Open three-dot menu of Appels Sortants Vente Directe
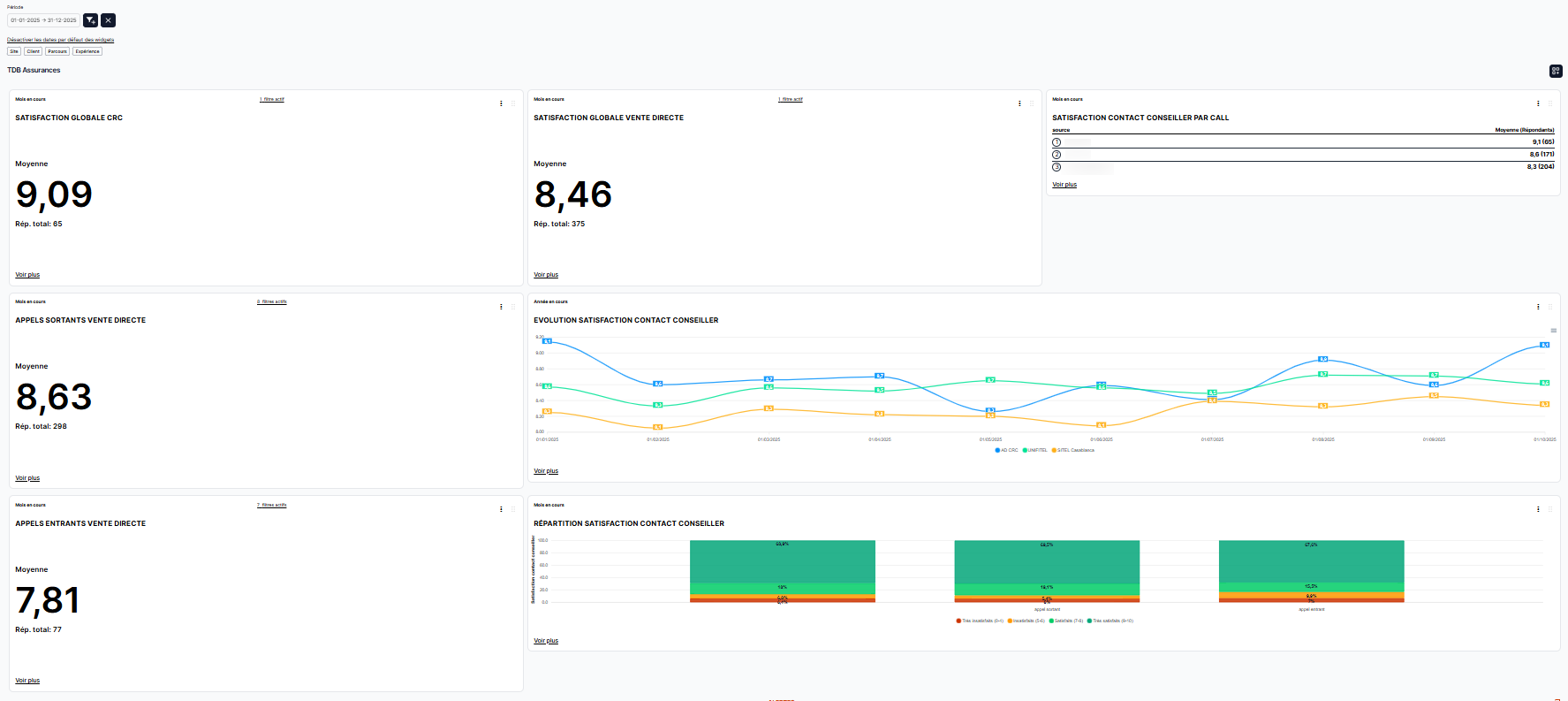 tap(501, 307)
